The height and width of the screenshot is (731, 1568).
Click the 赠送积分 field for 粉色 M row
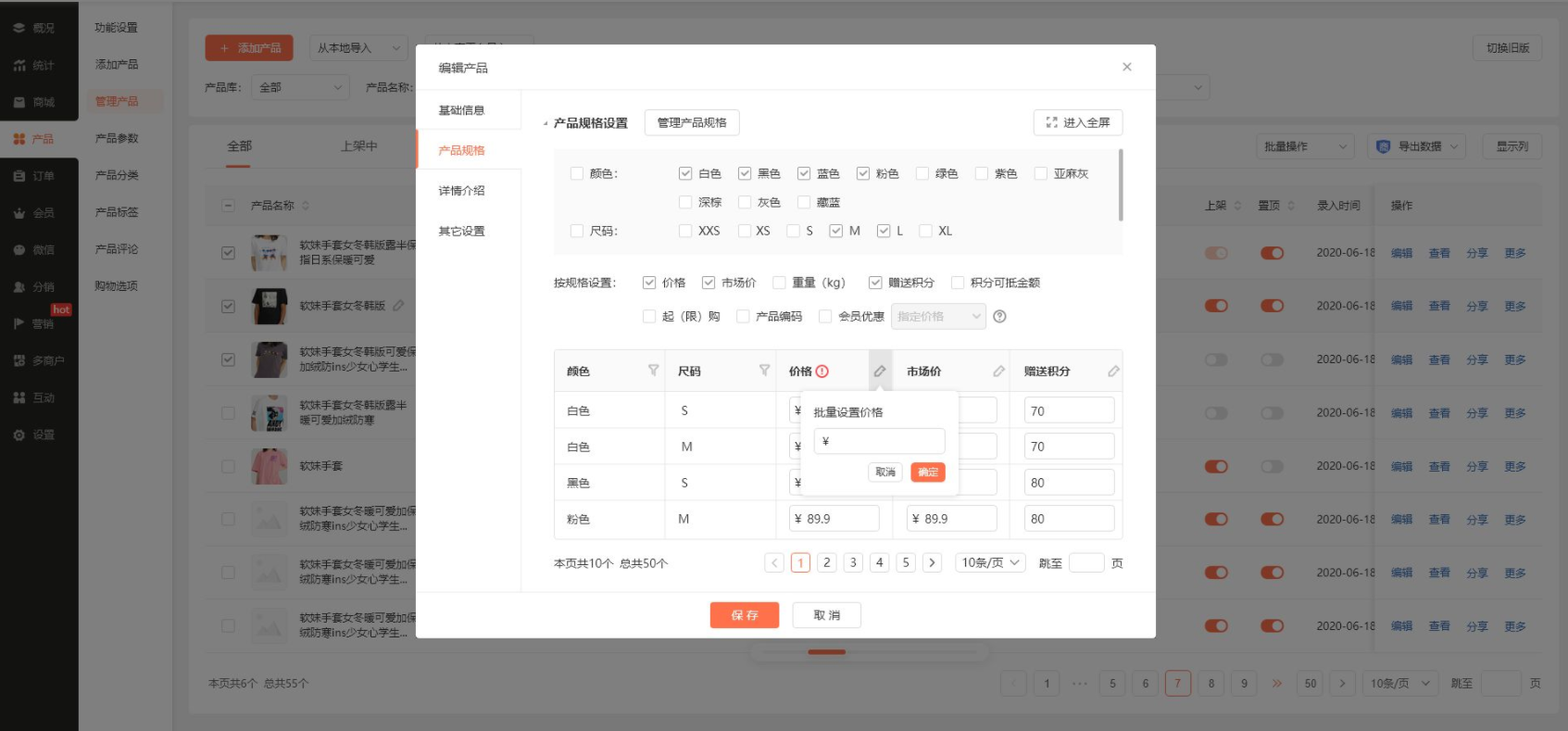tap(1069, 519)
